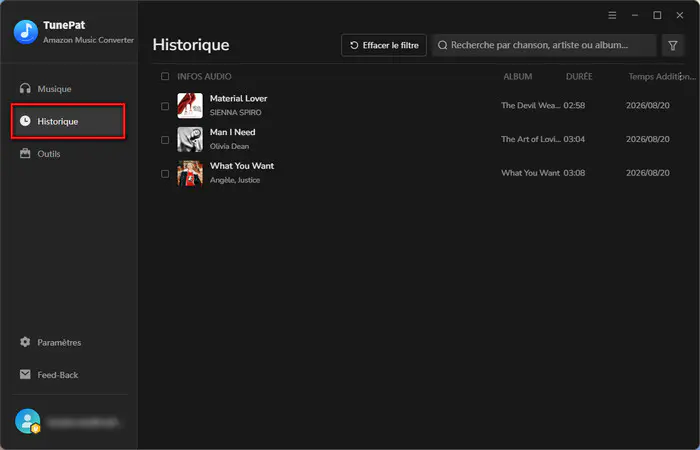
Task: Click the Outils toolbox icon
Action: [x=25, y=153]
